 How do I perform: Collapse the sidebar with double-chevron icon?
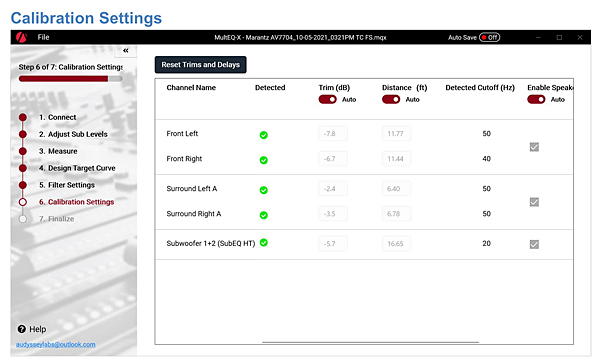126,50
